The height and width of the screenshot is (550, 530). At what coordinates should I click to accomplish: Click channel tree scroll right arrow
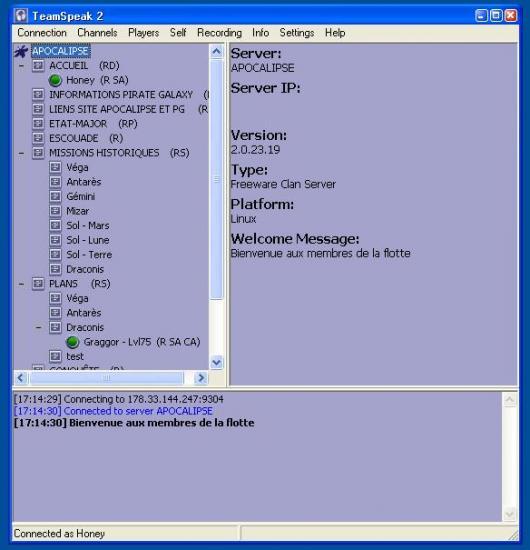point(201,378)
